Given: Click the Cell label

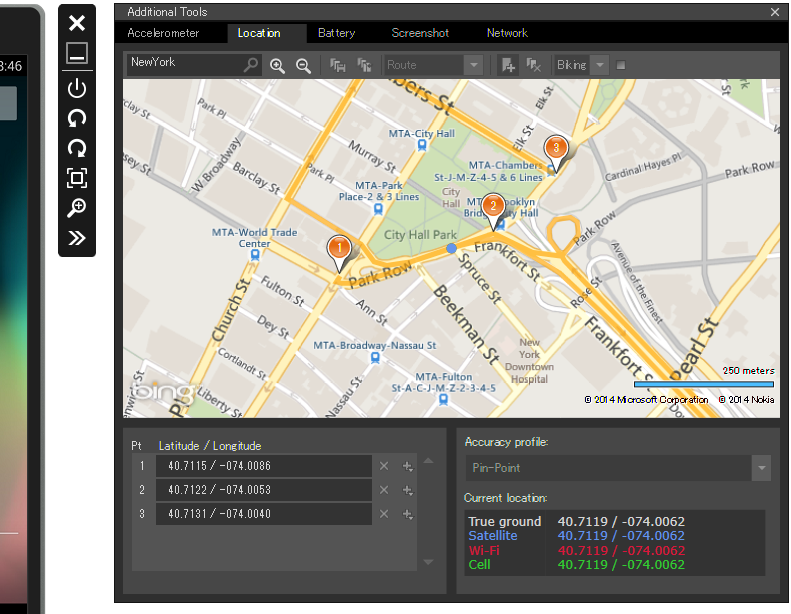Looking at the screenshot, I should point(479,565).
